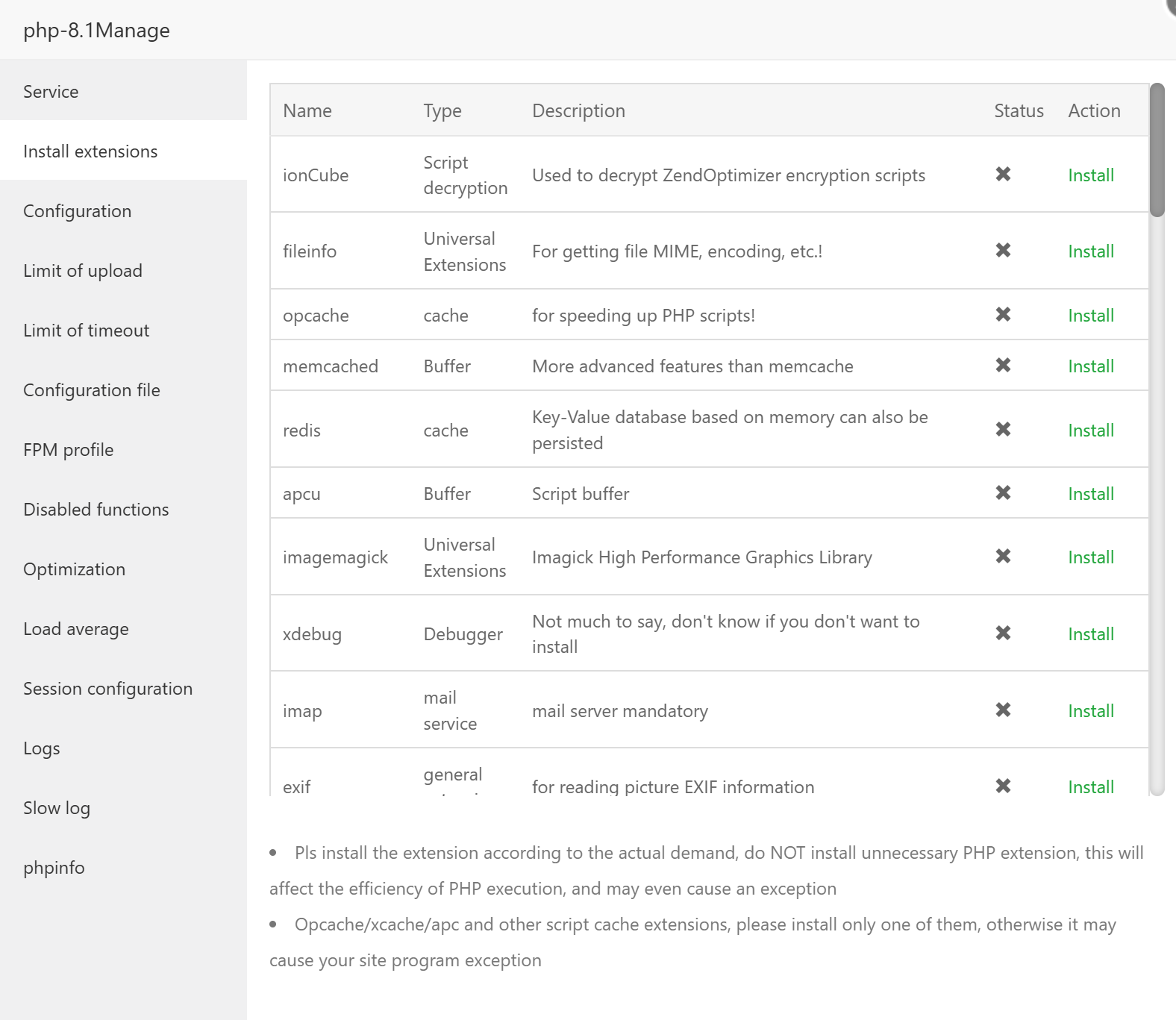
Task: Install the fileinfo extension
Action: [x=1090, y=251]
